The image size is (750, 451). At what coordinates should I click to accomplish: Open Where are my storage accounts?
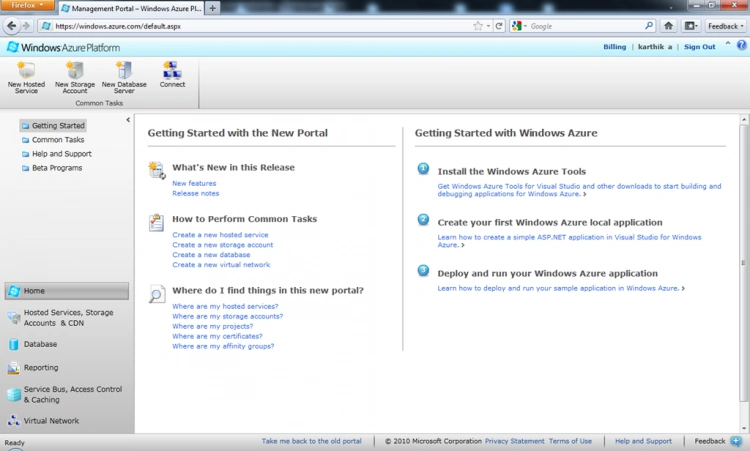tap(227, 316)
